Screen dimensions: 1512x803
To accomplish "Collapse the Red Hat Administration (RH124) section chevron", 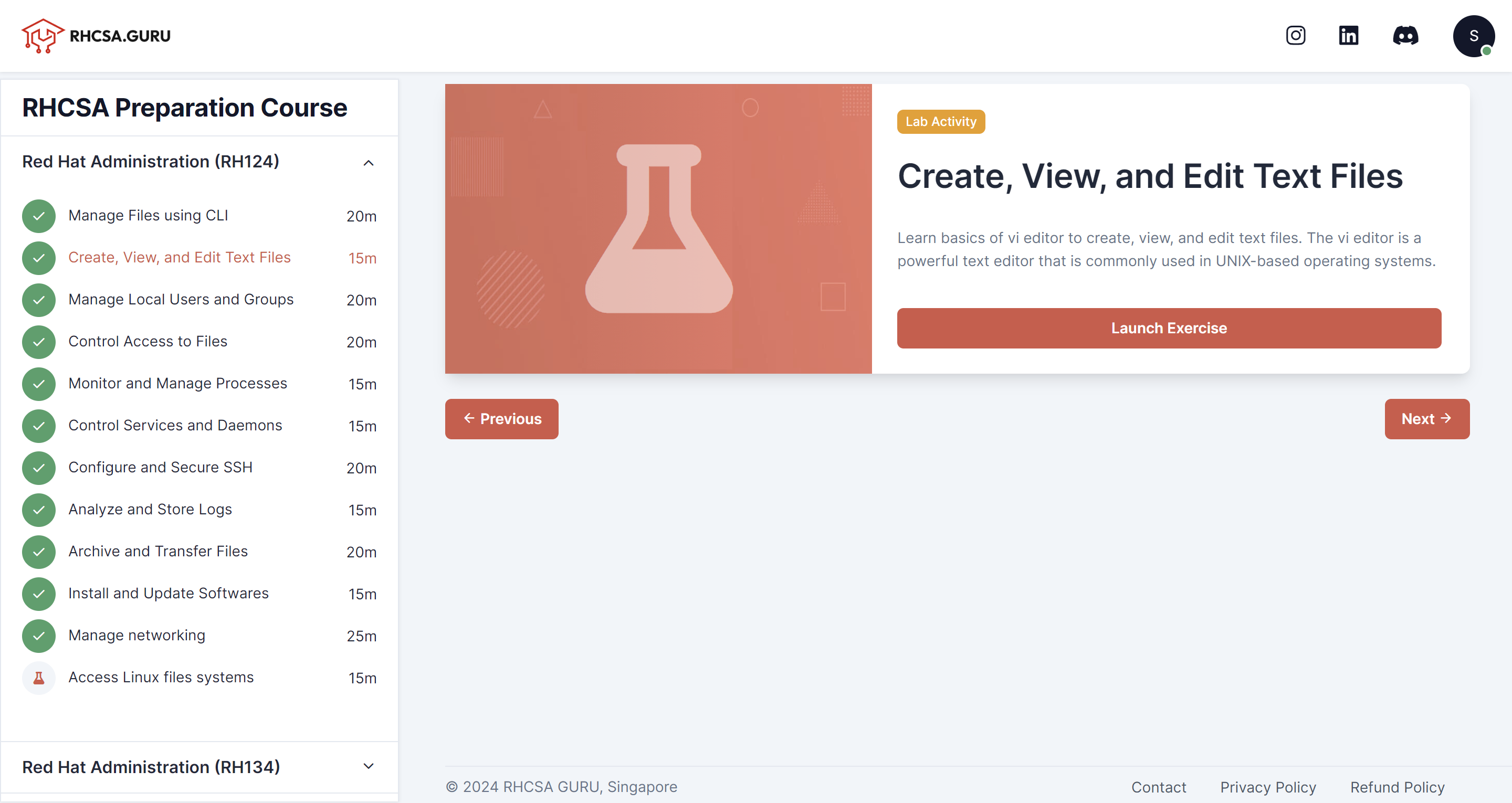I will click(x=369, y=163).
